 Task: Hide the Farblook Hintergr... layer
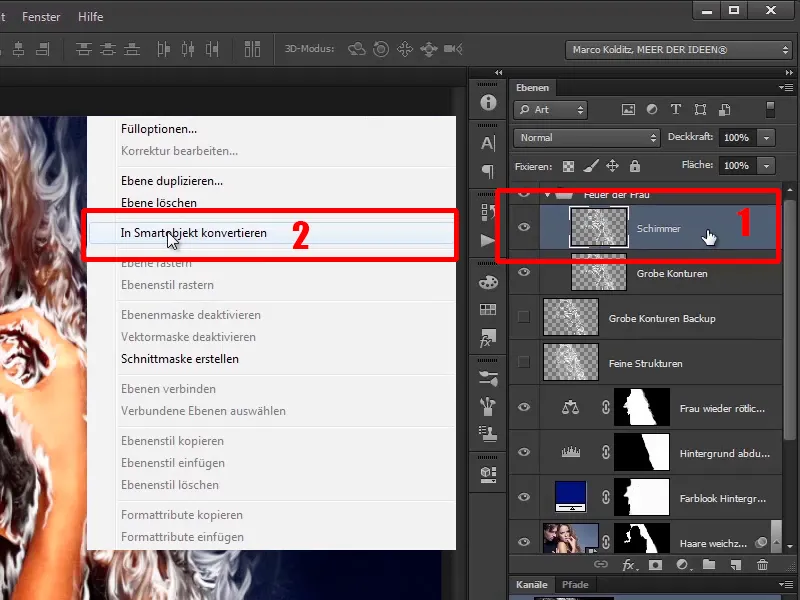pos(524,497)
